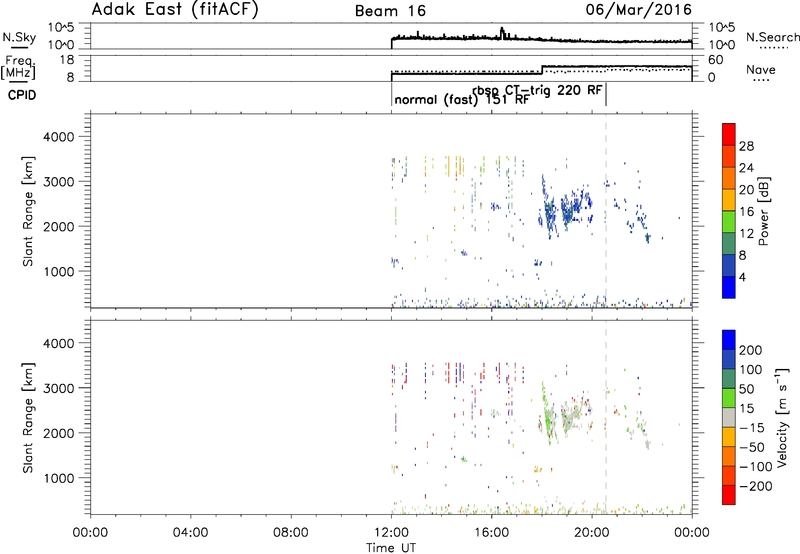Click the dashed vertical marker in velocity panel

click(606, 417)
